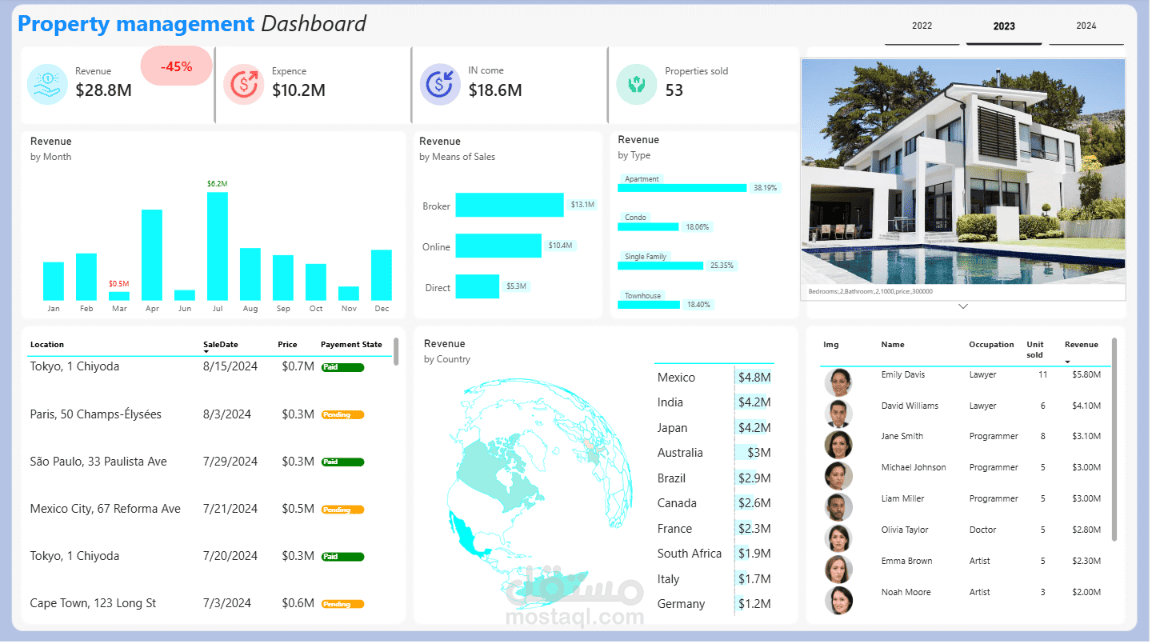This screenshot has width=1150, height=642.
Task: Select Japan in the country list
Action: (x=672, y=428)
